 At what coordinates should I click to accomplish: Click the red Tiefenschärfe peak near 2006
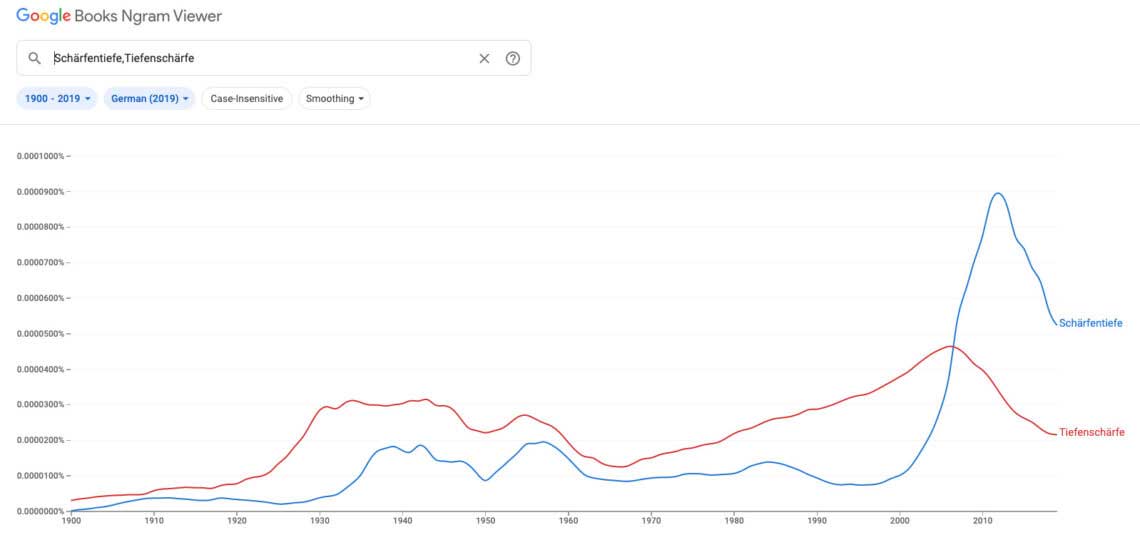[950, 346]
